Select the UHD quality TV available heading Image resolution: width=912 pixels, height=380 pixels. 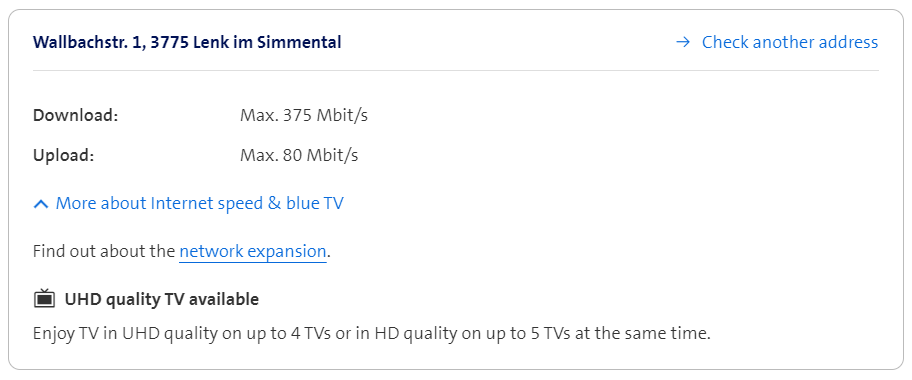click(x=162, y=299)
